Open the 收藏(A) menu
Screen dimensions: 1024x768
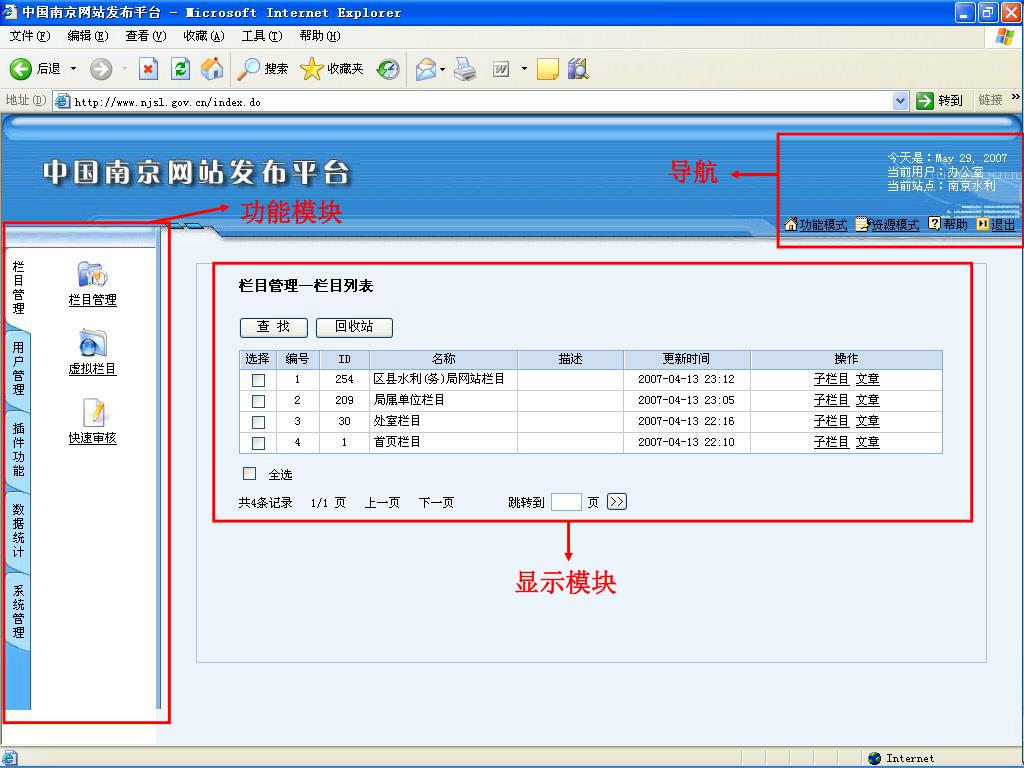(204, 36)
